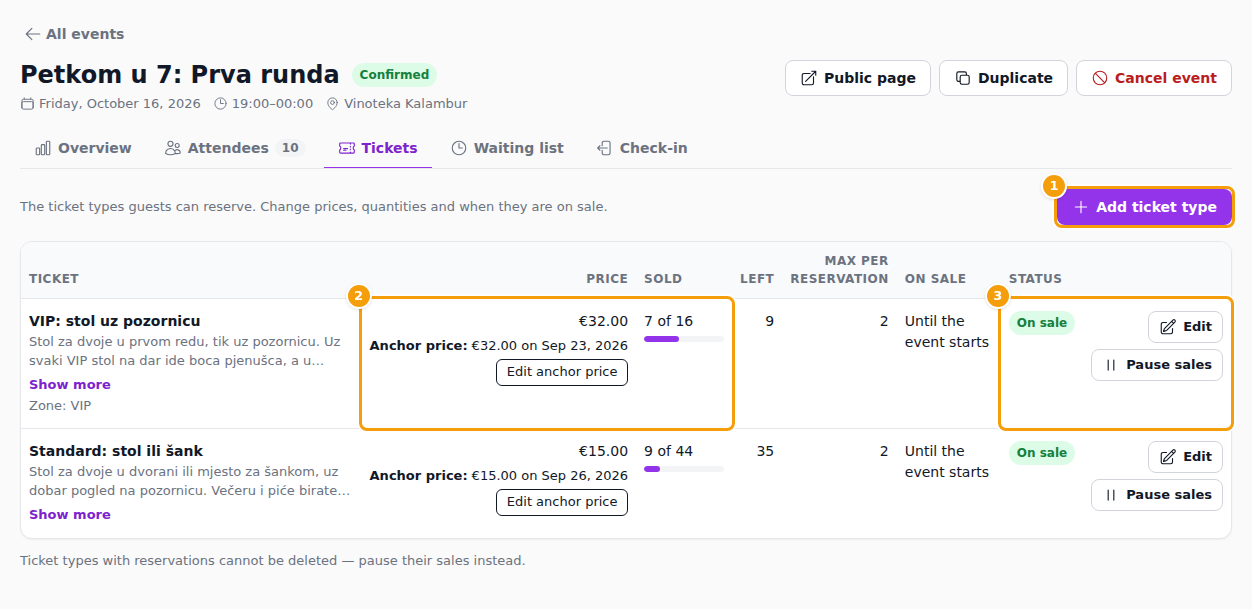Pause sales for the Standard ticket
The width and height of the screenshot is (1252, 609).
click(1157, 495)
